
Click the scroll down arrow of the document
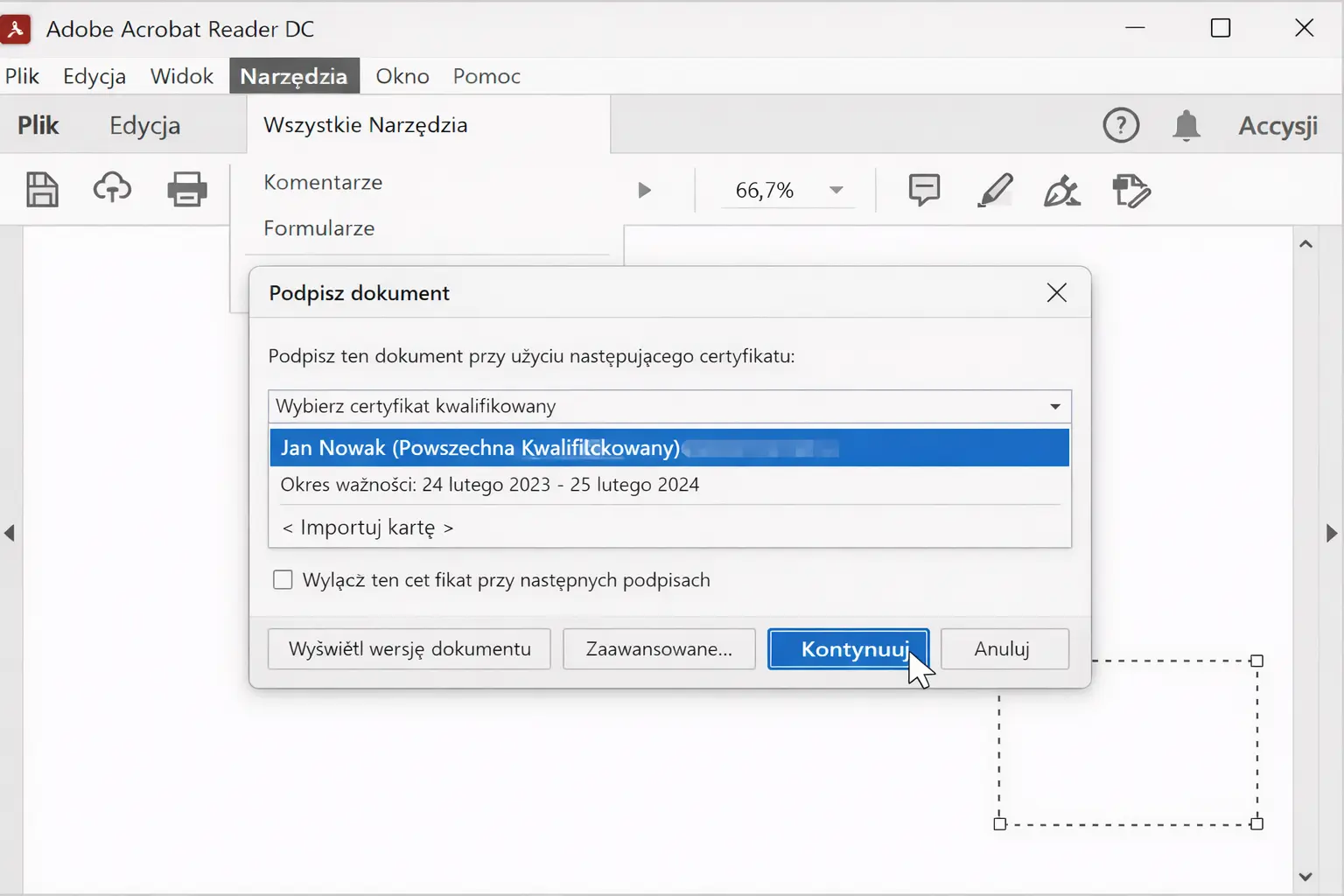coord(1305,877)
